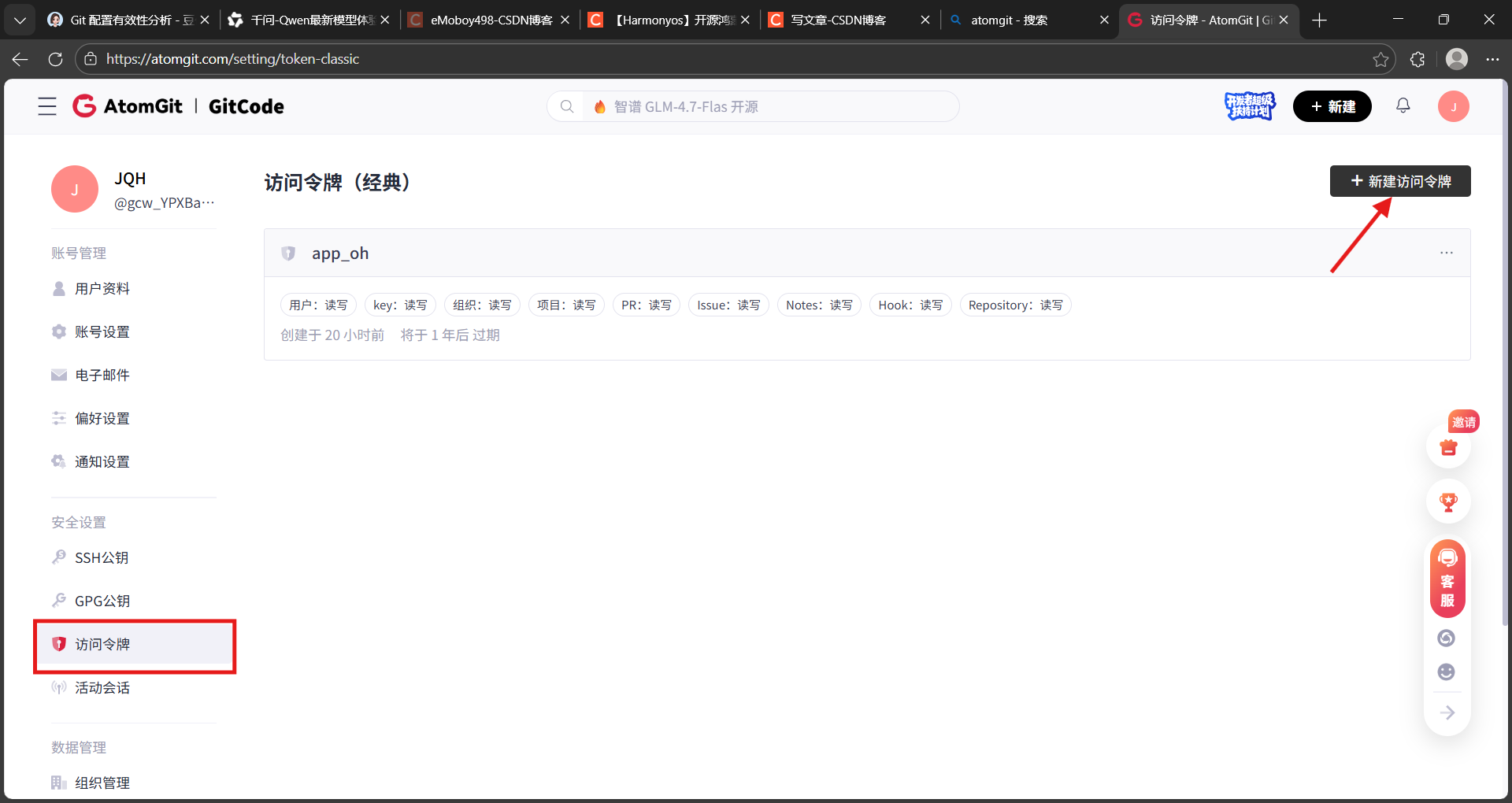Click the smiley feedback icon
This screenshot has height=803, width=1512.
pos(1447,672)
